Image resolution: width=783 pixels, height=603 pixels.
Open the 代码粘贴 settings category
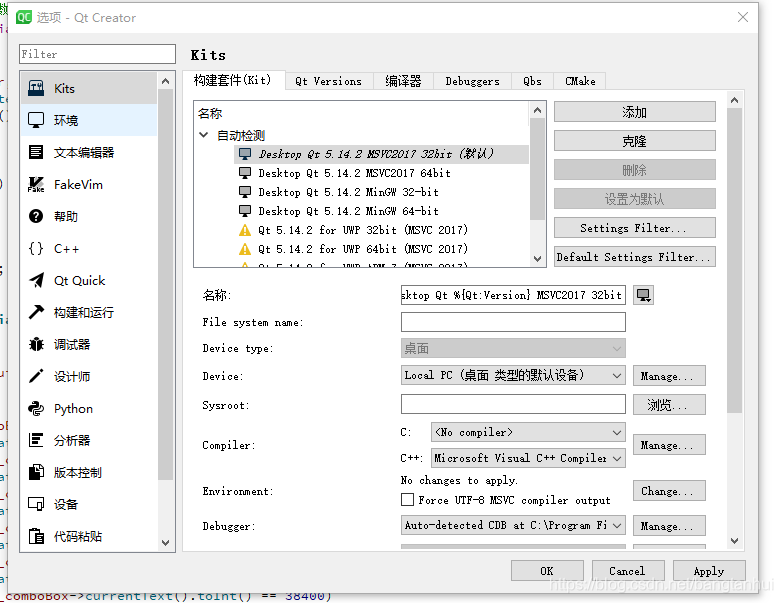pyautogui.click(x=89, y=536)
